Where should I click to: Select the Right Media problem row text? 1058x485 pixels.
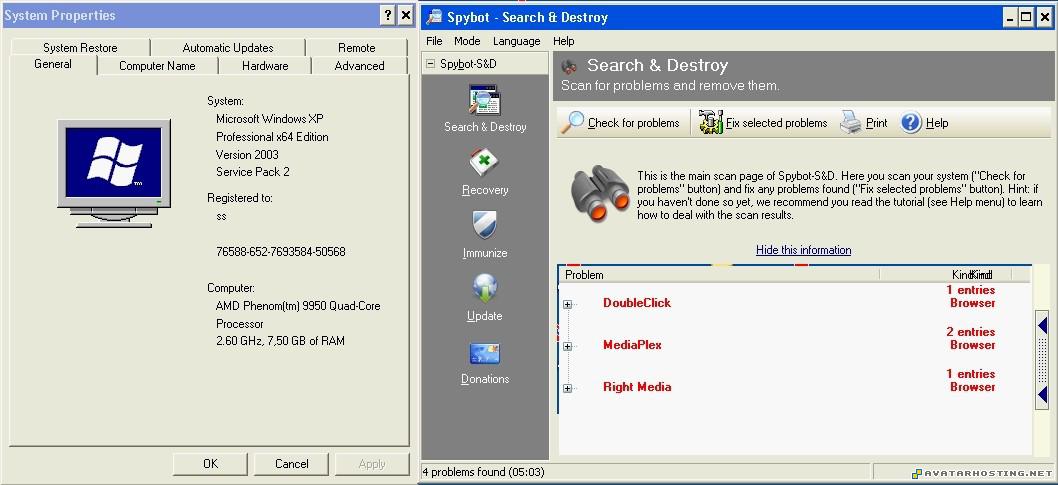coord(637,387)
